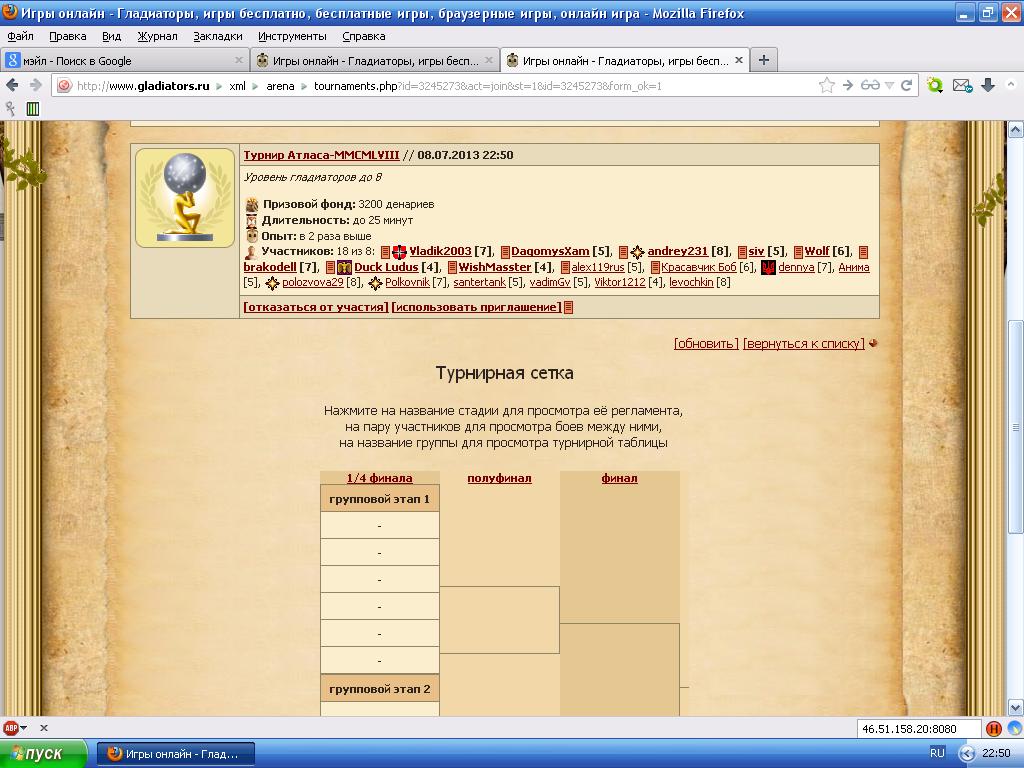Click the 'обновить' link

[x=706, y=344]
